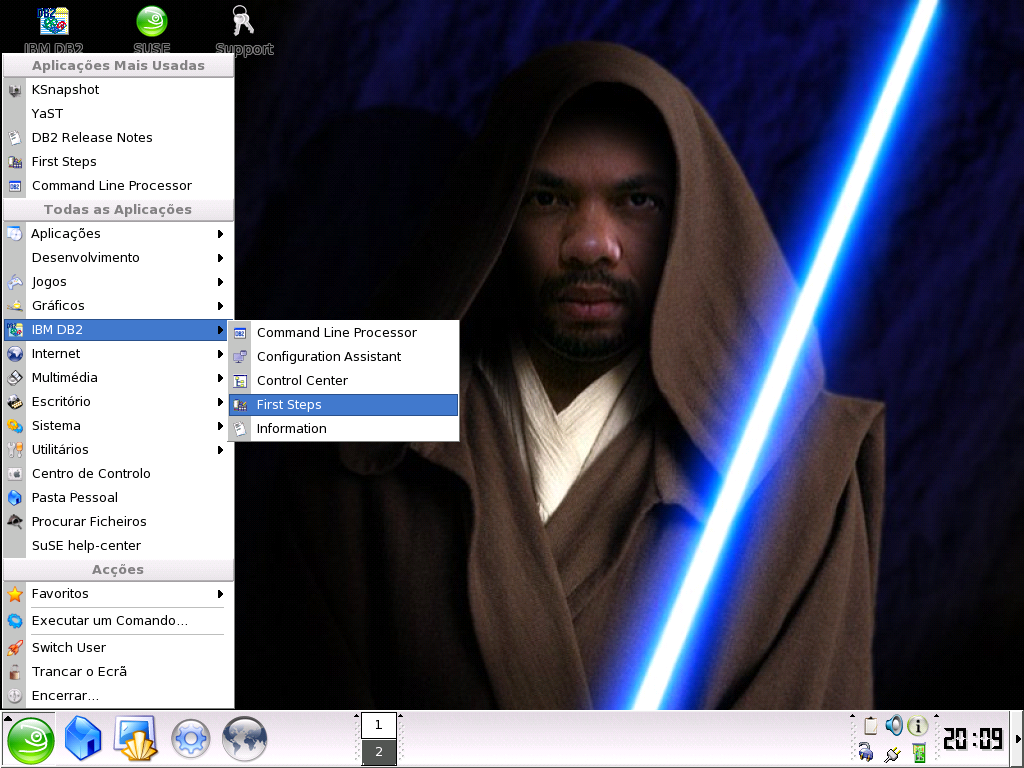Switch to virtual desktop 2 in pager
Screen dimensions: 1024x768
(x=379, y=752)
